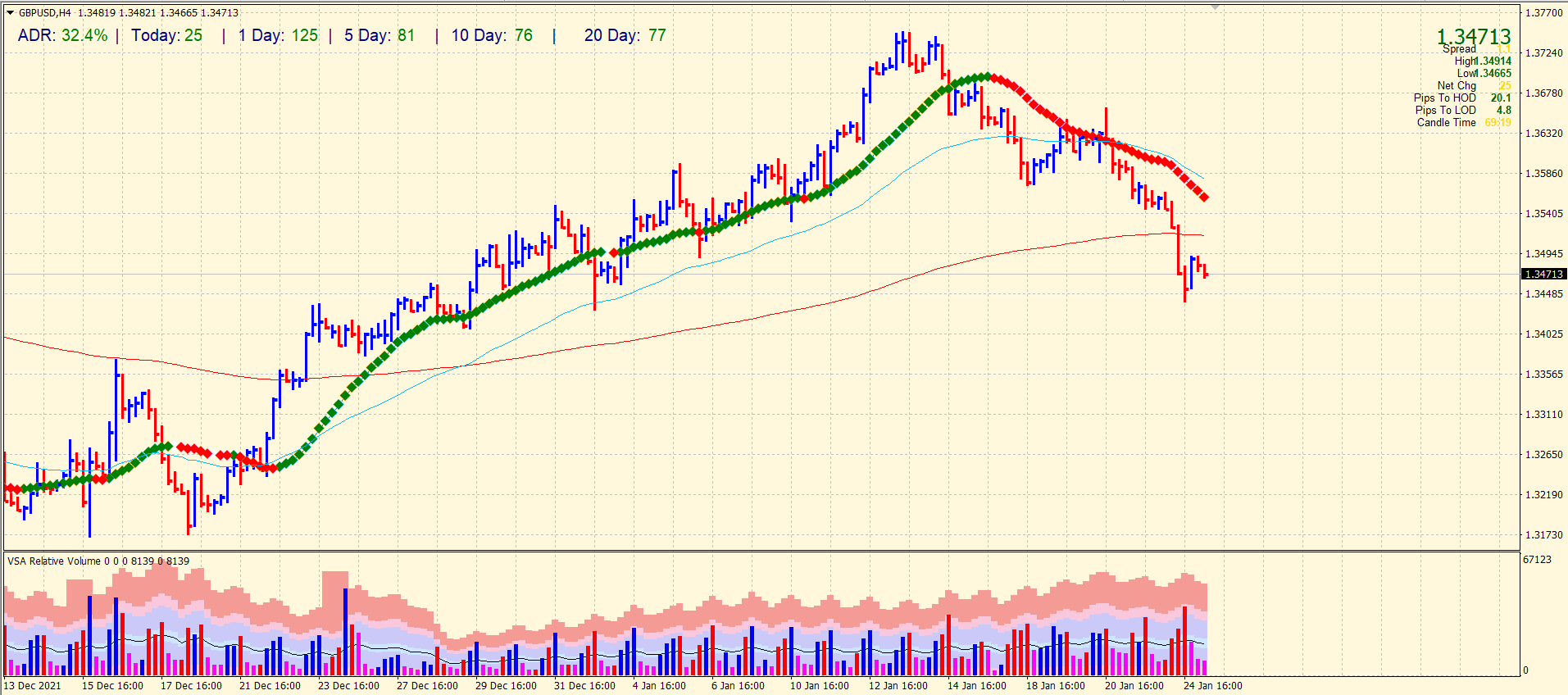Click the 1.31730 price axis label
This screenshot has width=1568, height=695.
click(x=1543, y=534)
